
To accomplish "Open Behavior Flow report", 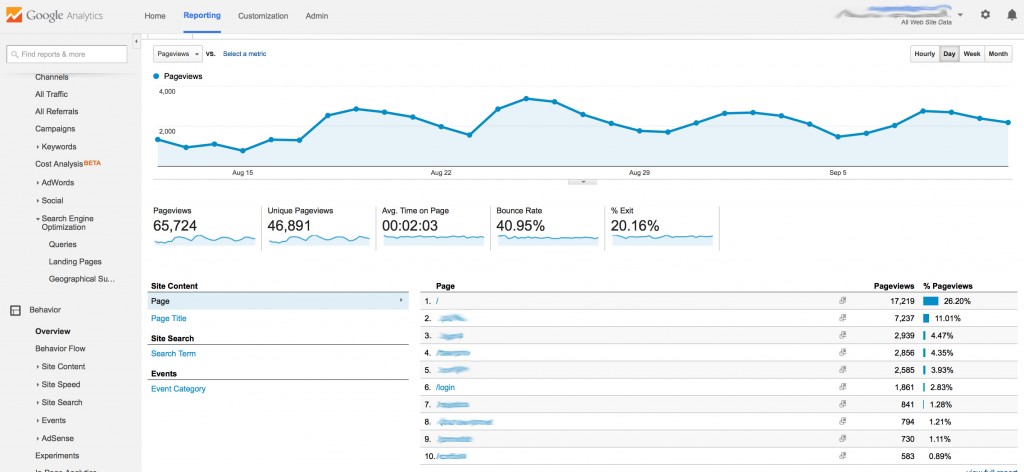I will pyautogui.click(x=60, y=349).
